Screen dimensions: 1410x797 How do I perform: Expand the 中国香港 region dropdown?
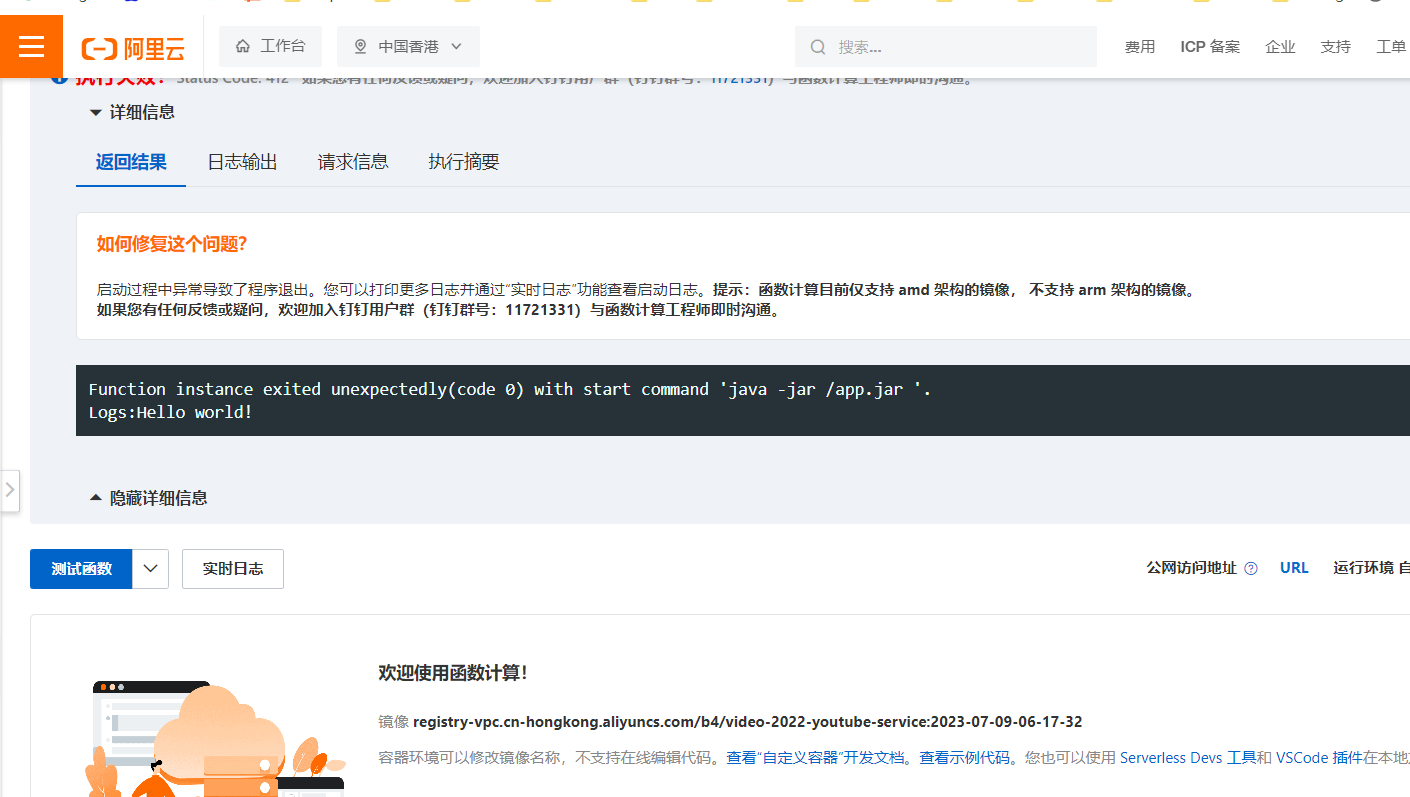click(408, 46)
